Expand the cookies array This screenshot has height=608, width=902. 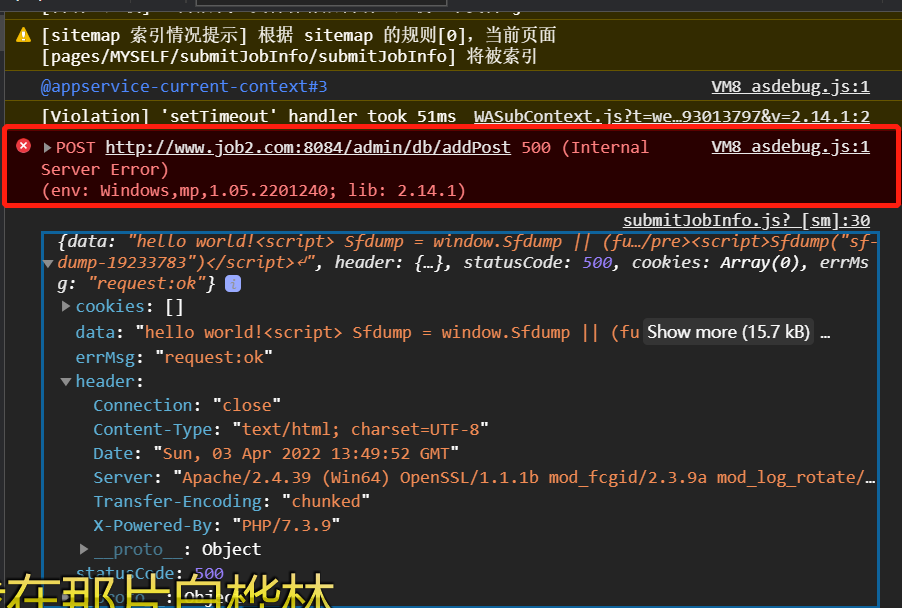click(x=66, y=307)
